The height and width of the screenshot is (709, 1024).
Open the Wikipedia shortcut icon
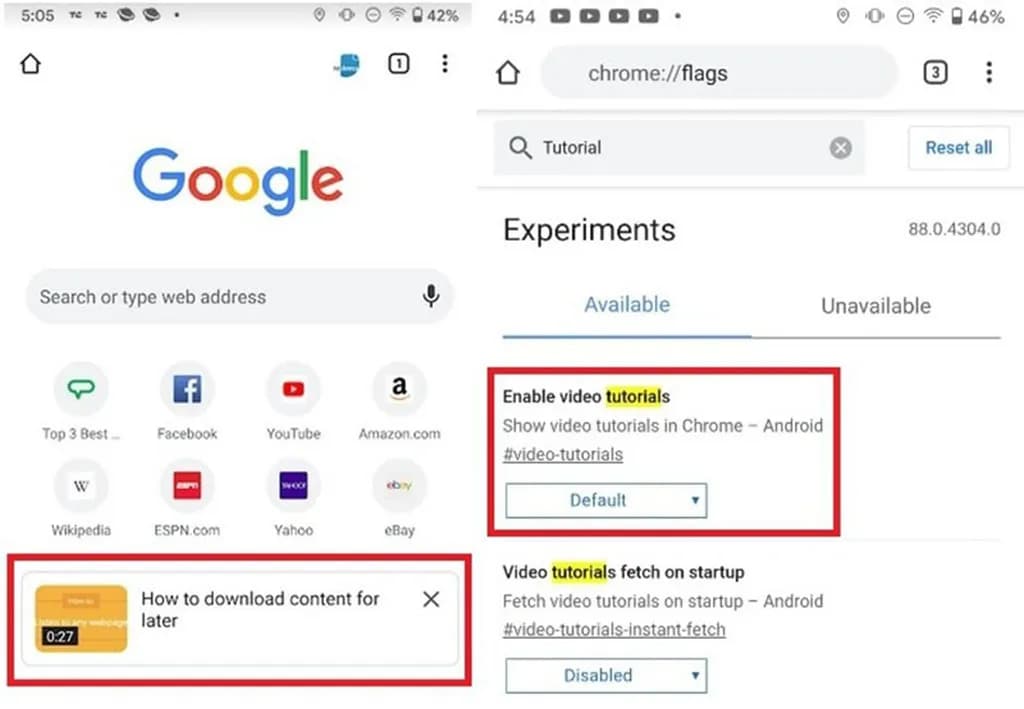pyautogui.click(x=81, y=486)
